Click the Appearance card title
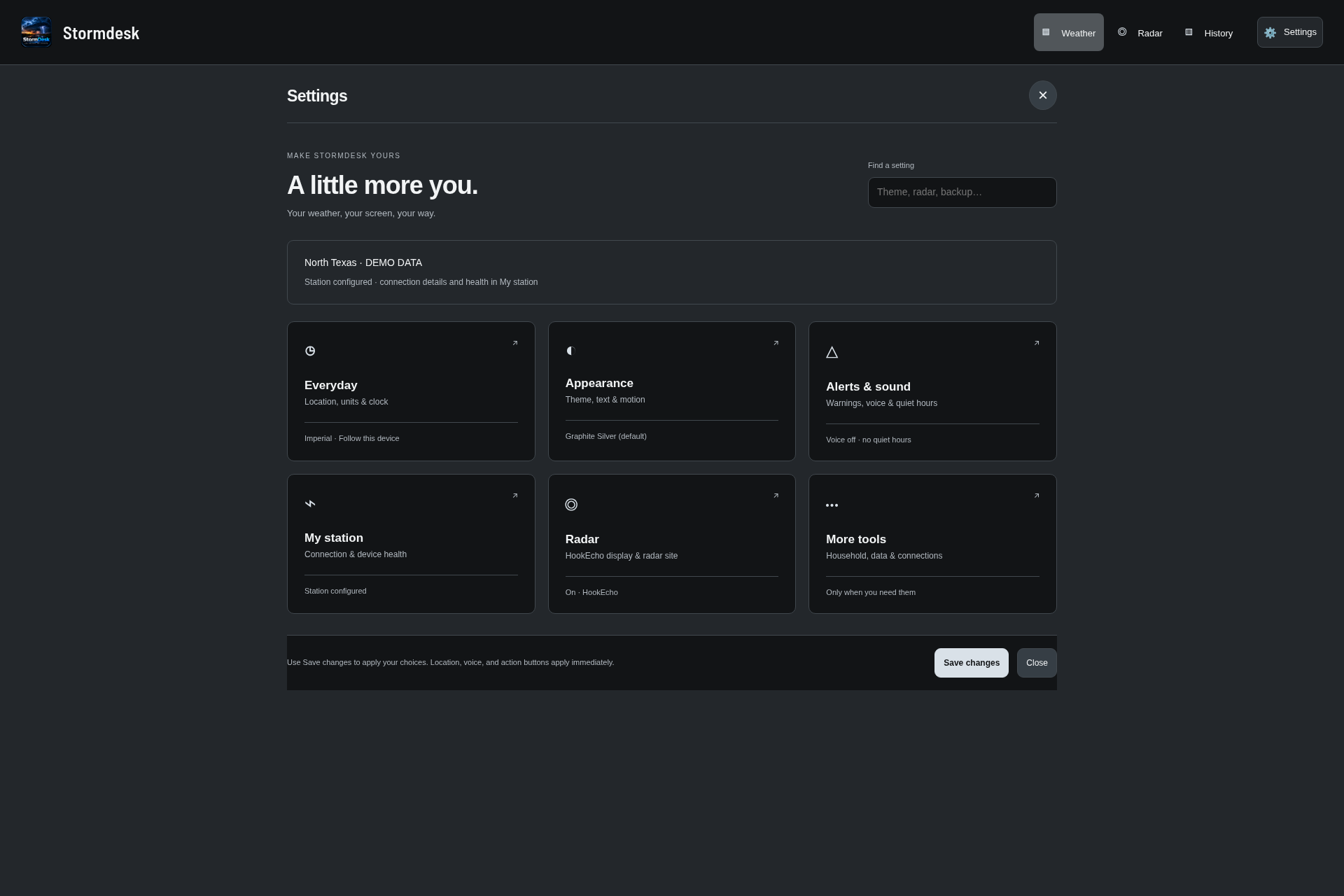 click(599, 383)
